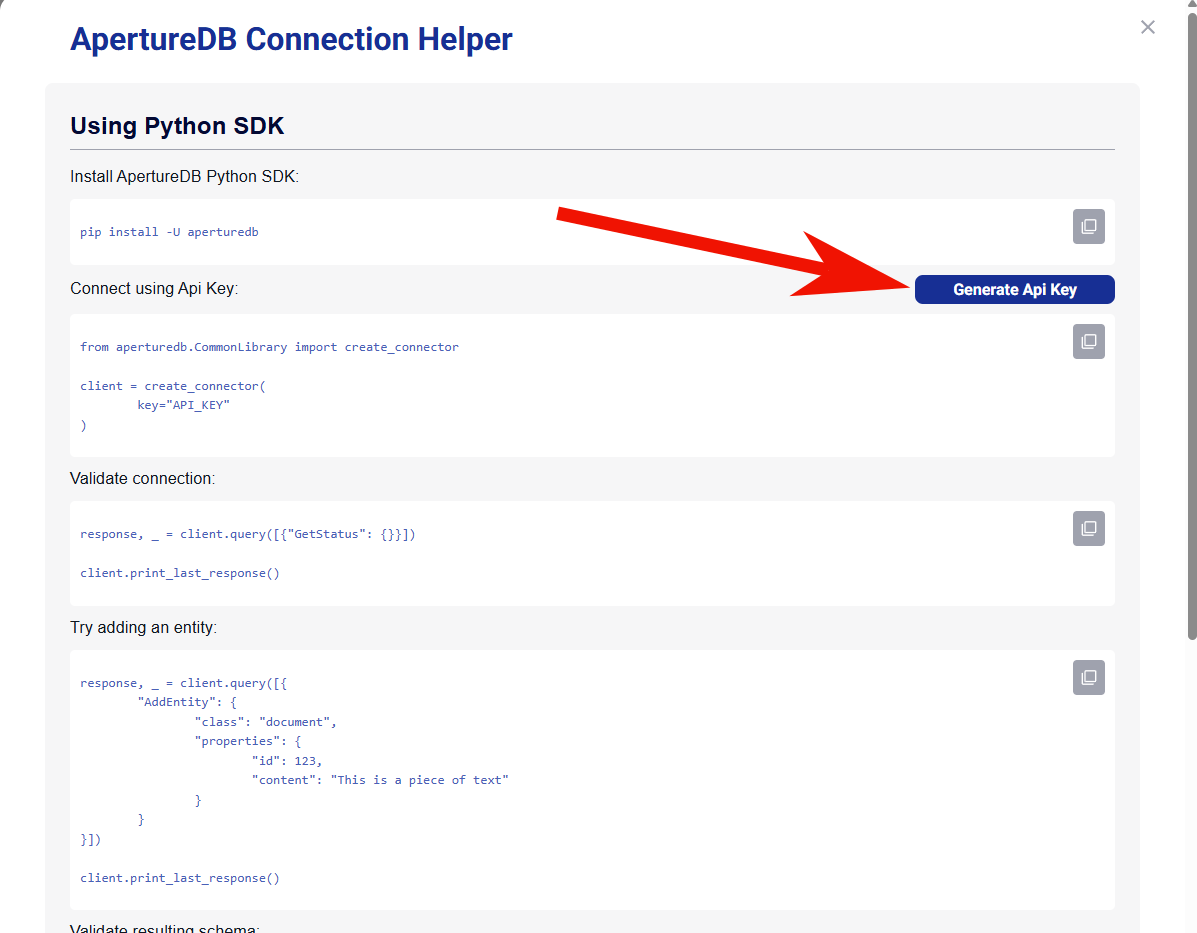Click the 'client = create_connector(' line
This screenshot has height=933, width=1197.
(x=173, y=386)
